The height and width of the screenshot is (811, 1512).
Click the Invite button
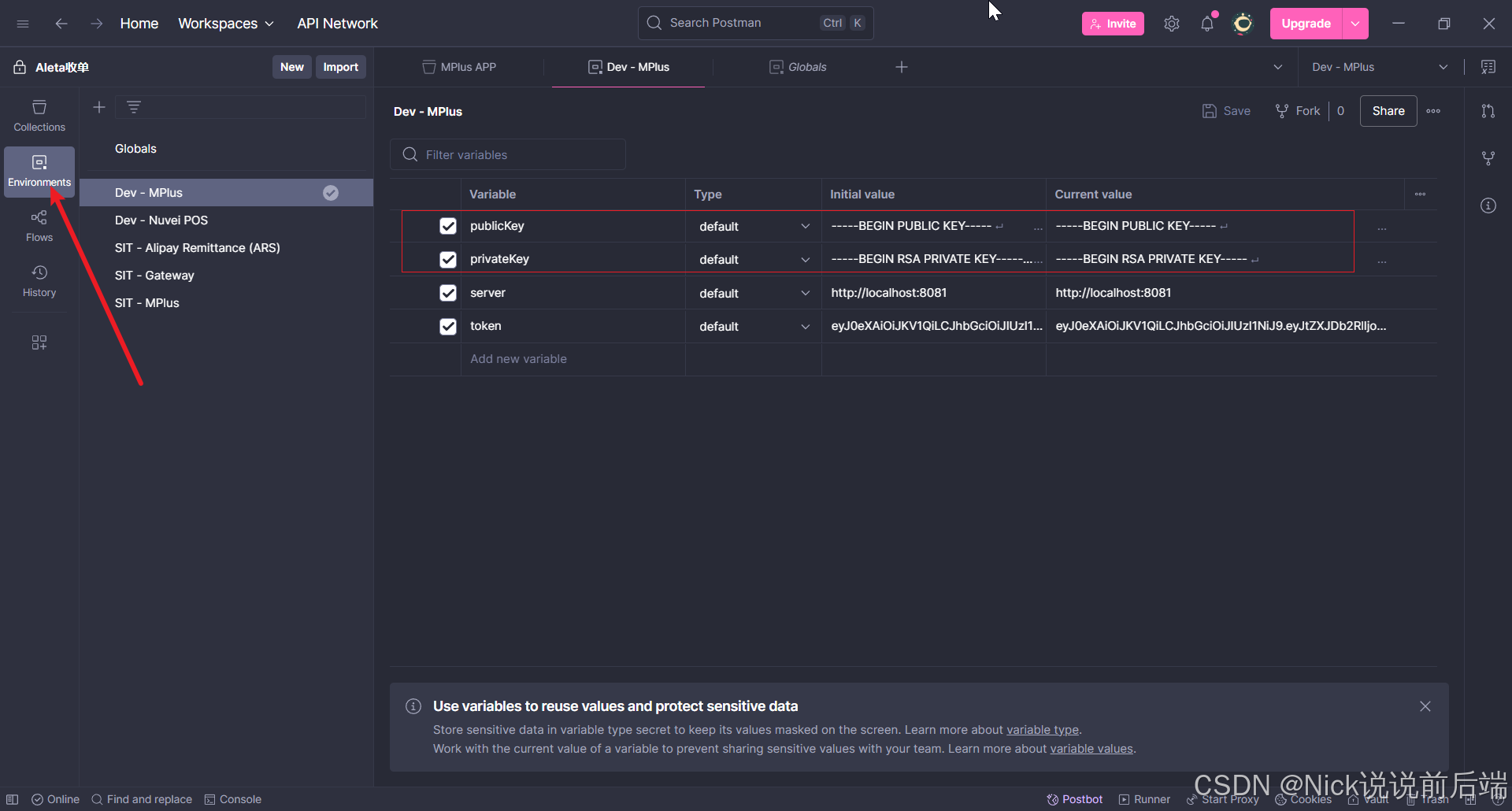[x=1113, y=24]
